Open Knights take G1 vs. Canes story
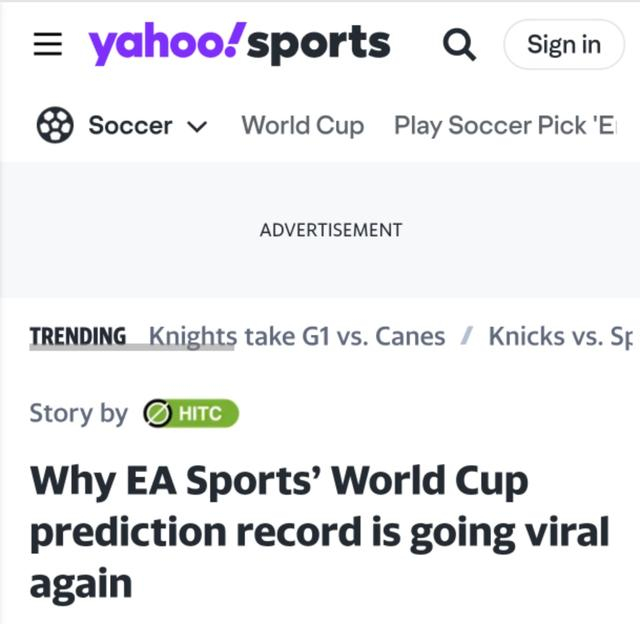 click(x=297, y=337)
